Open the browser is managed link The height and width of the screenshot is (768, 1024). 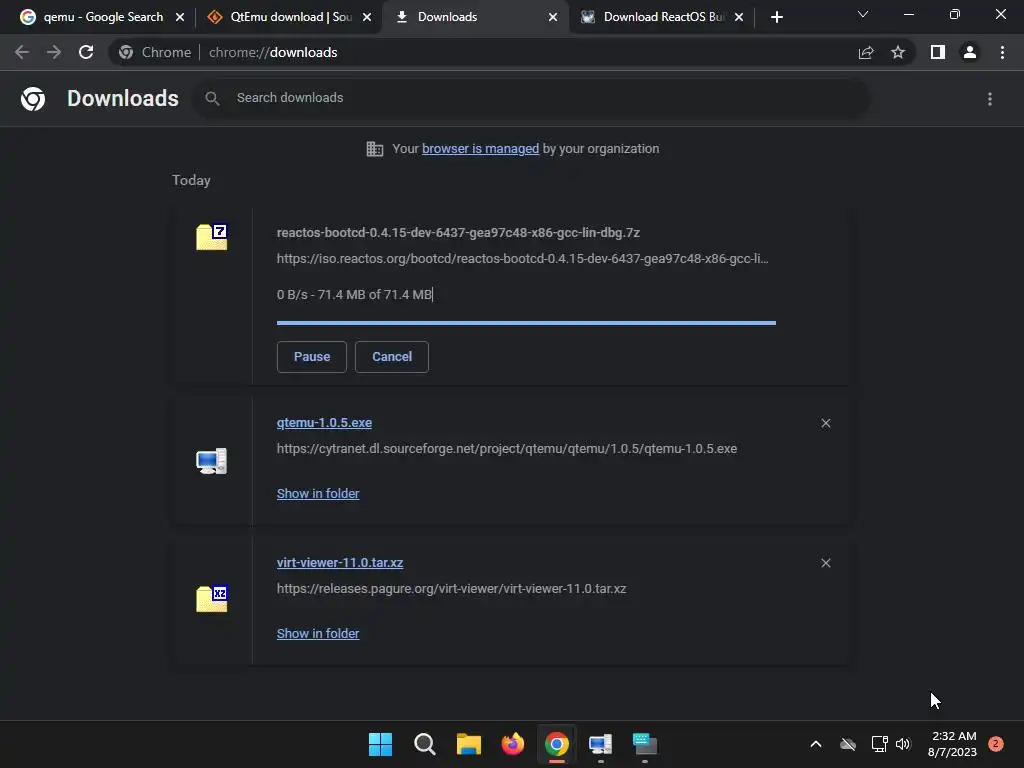tap(481, 149)
